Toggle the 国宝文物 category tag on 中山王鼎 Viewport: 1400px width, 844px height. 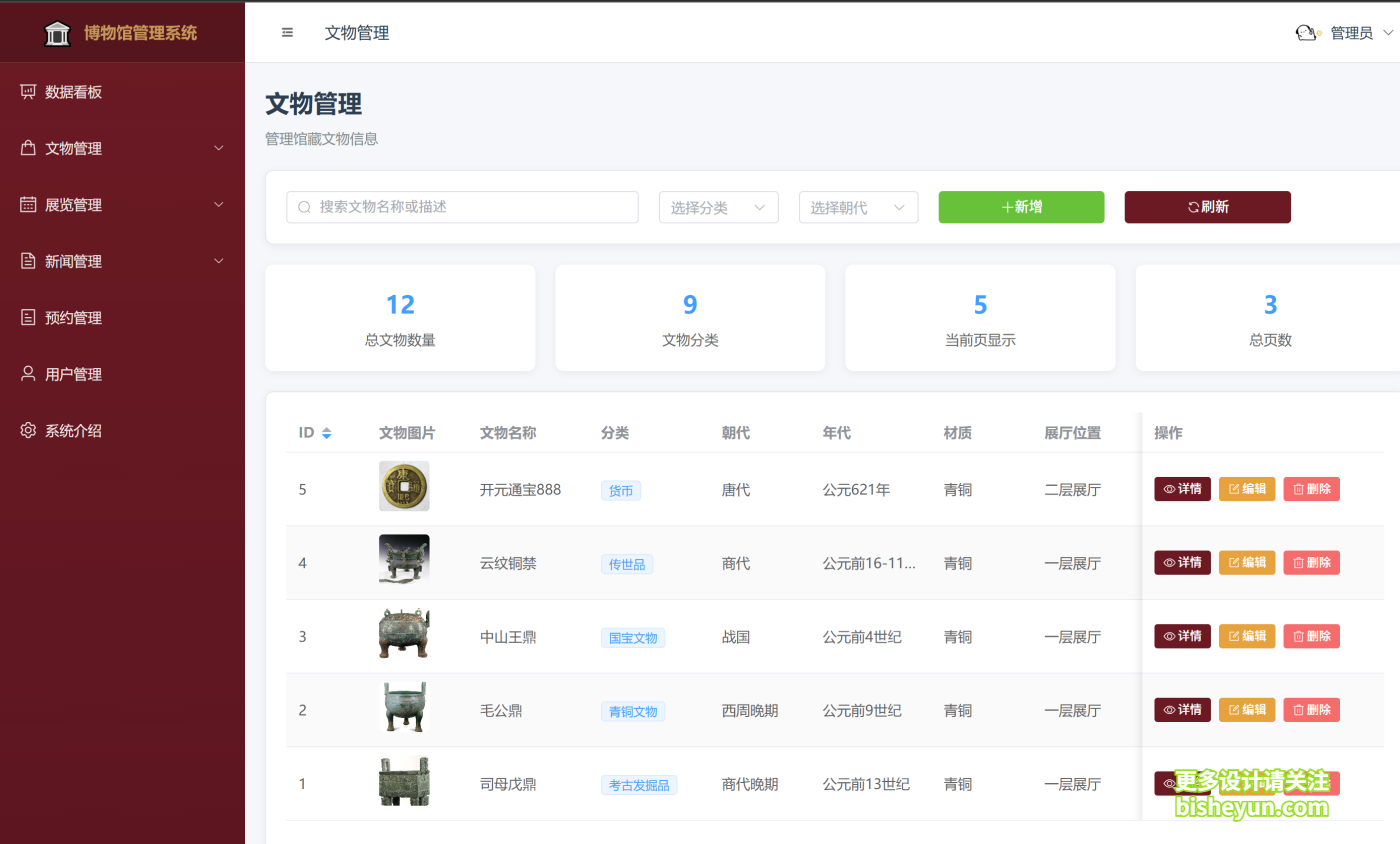[633, 636]
